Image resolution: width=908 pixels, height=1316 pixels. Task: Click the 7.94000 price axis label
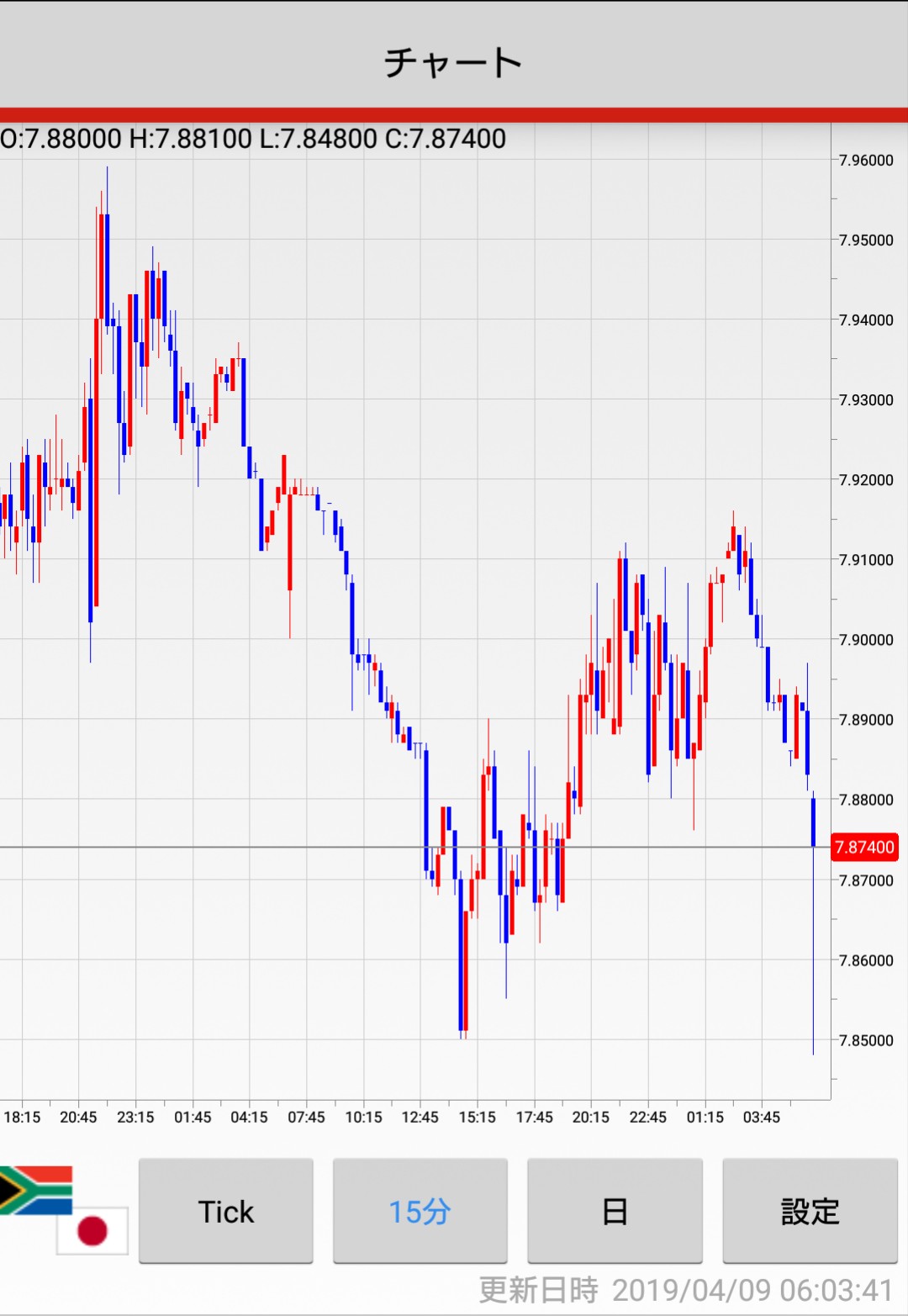click(866, 320)
